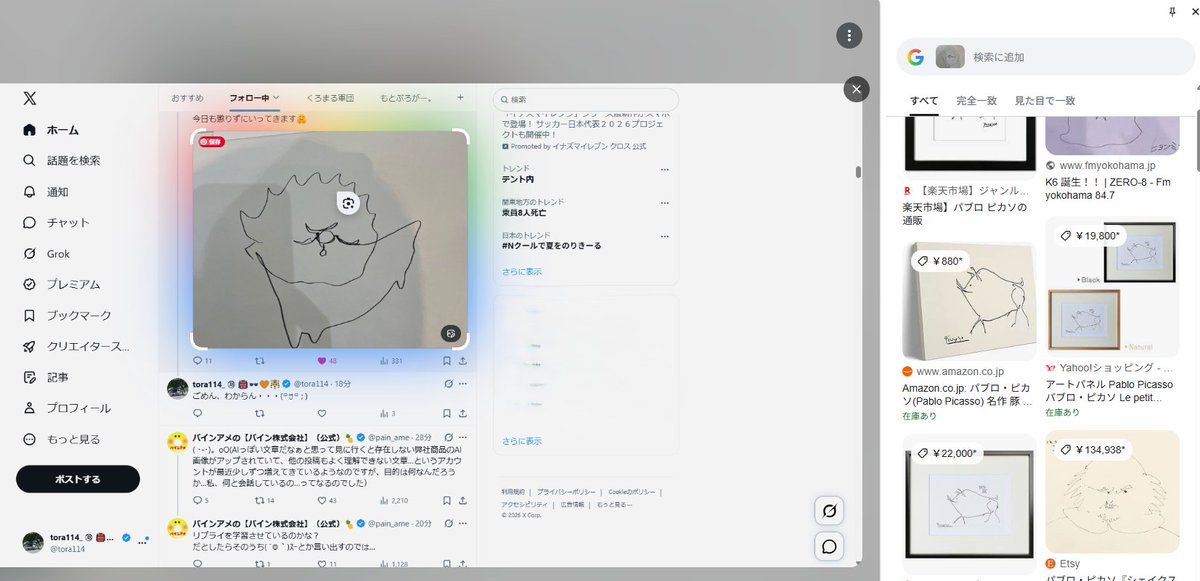
Task: Click さらに表示 in the lower blurred panel
Action: (x=522, y=441)
